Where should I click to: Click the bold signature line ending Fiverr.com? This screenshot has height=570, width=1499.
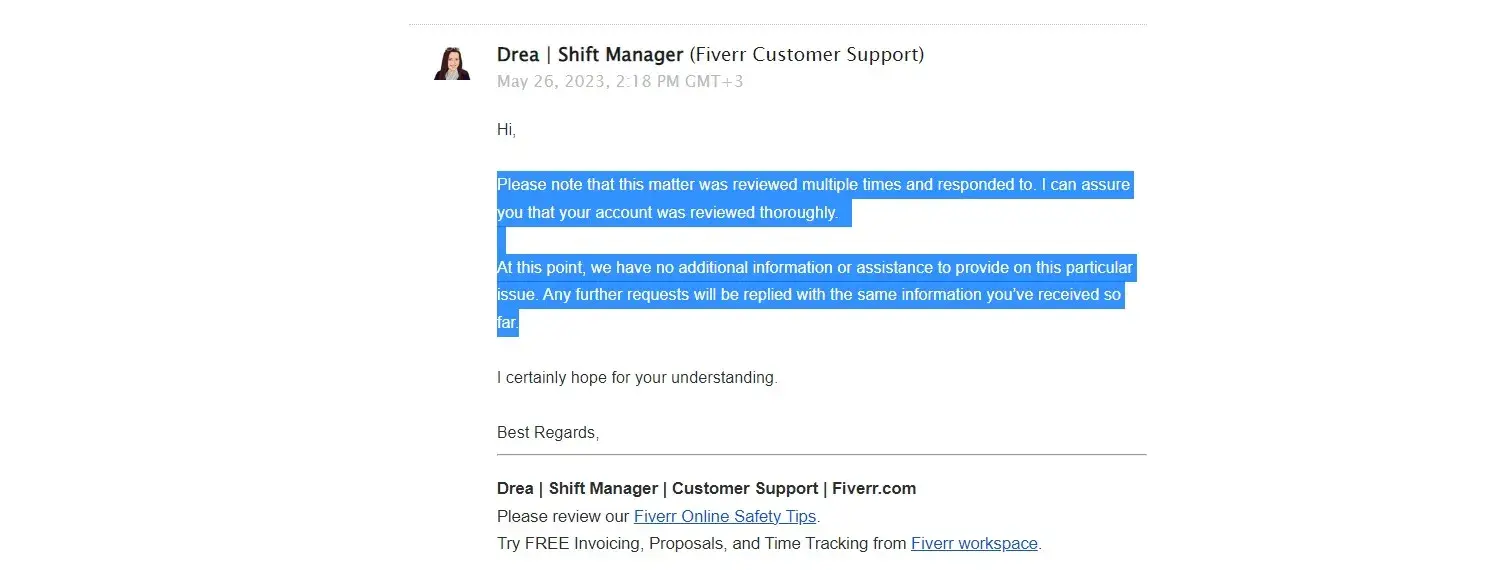click(x=706, y=489)
